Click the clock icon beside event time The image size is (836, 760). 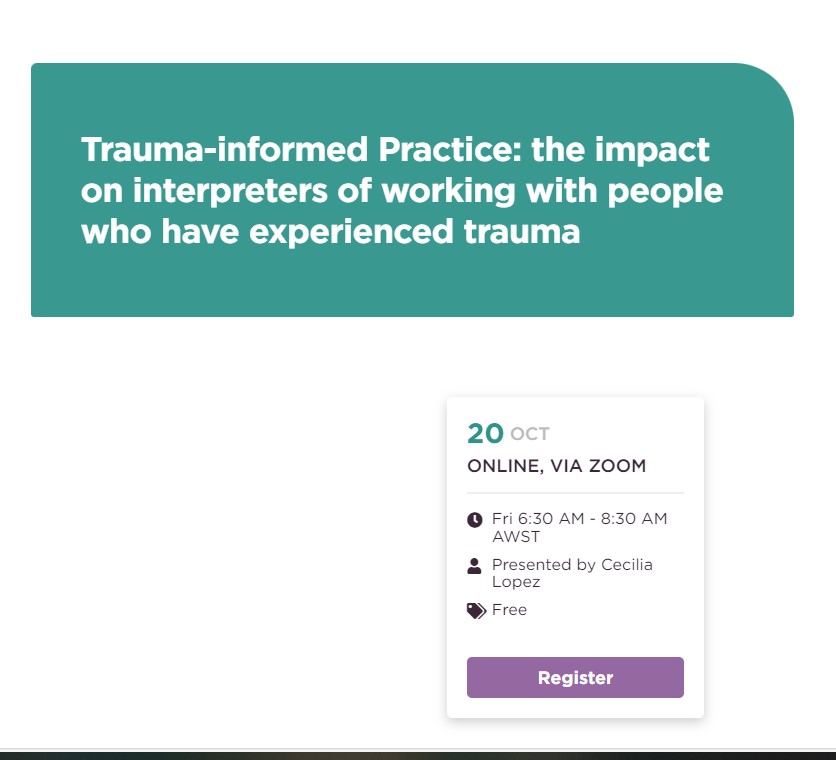(x=475, y=519)
